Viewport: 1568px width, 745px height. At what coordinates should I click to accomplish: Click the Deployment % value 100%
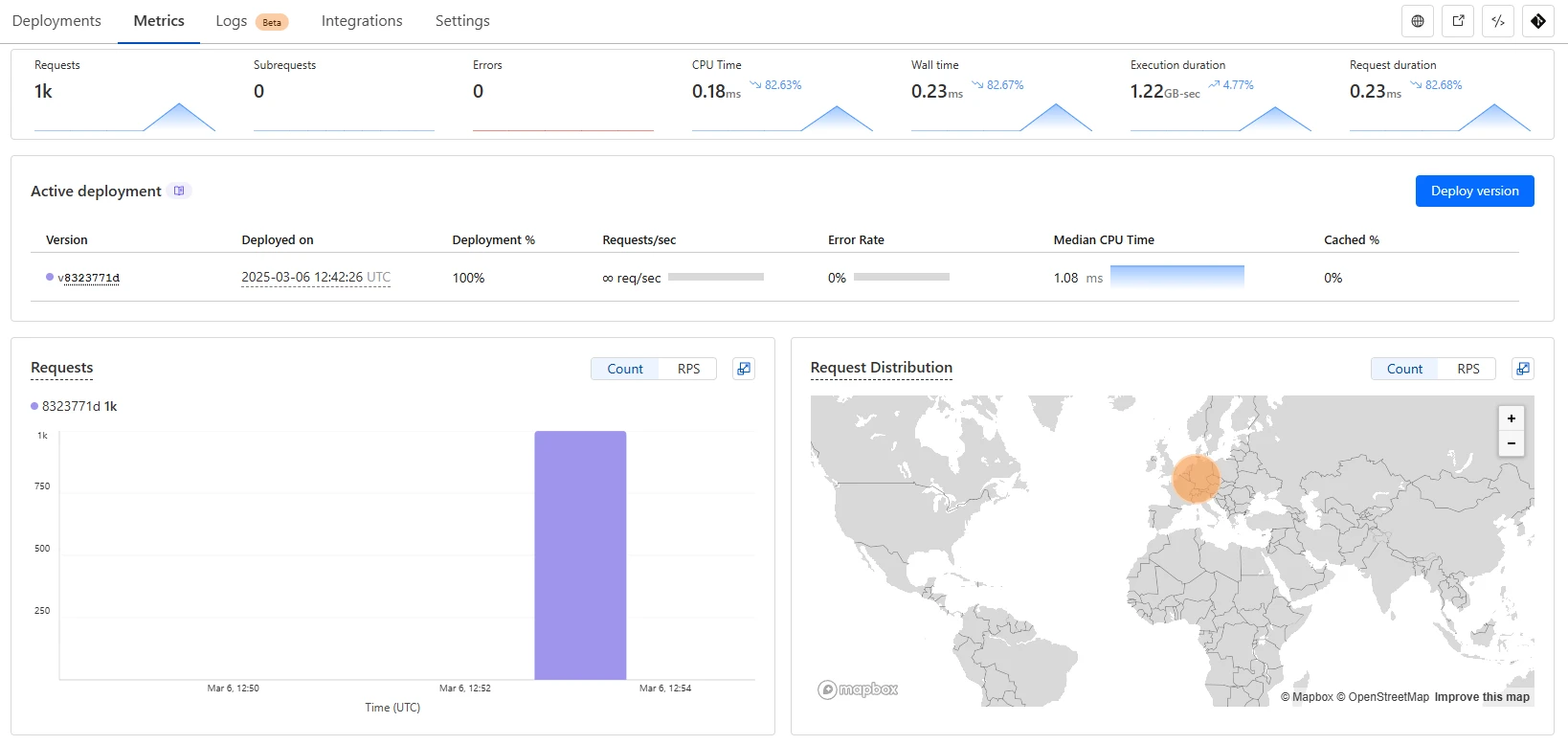pyautogui.click(x=468, y=278)
